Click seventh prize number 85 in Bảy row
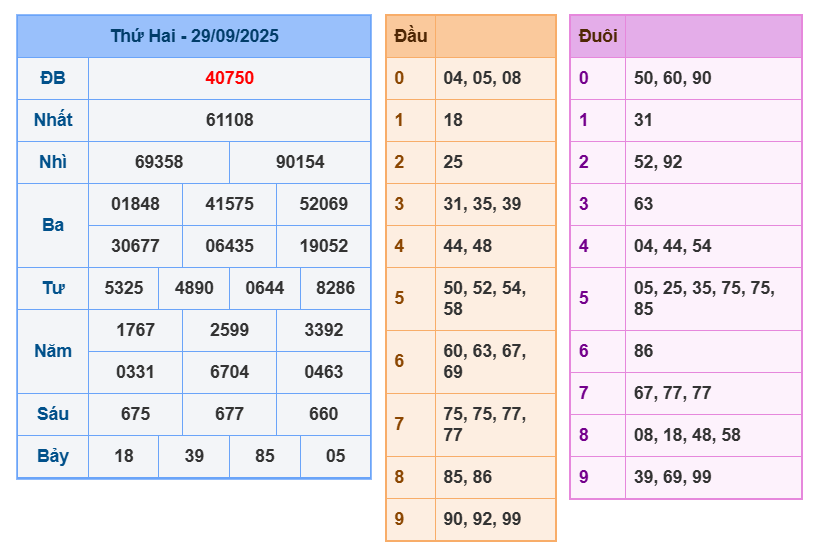The width and height of the screenshot is (820, 556). click(265, 456)
